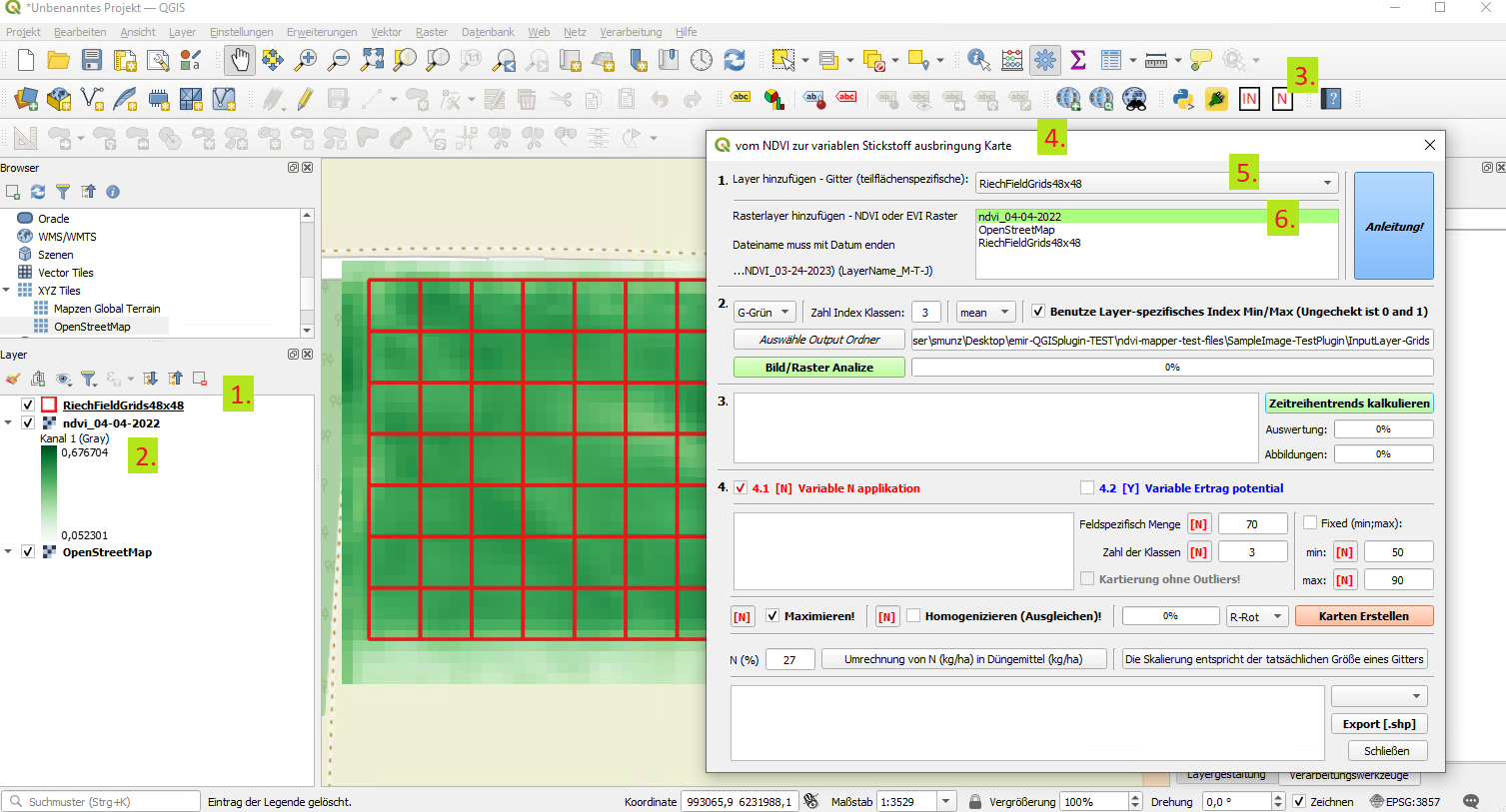Activate the Zoom Out magnifier tool
1506x812 pixels.
(339, 60)
